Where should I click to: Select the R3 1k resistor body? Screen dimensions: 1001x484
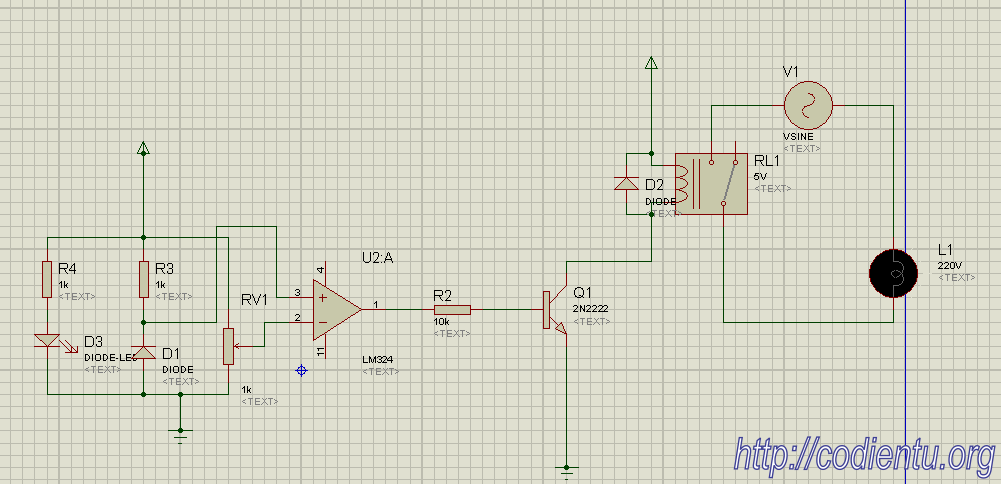coord(144,279)
